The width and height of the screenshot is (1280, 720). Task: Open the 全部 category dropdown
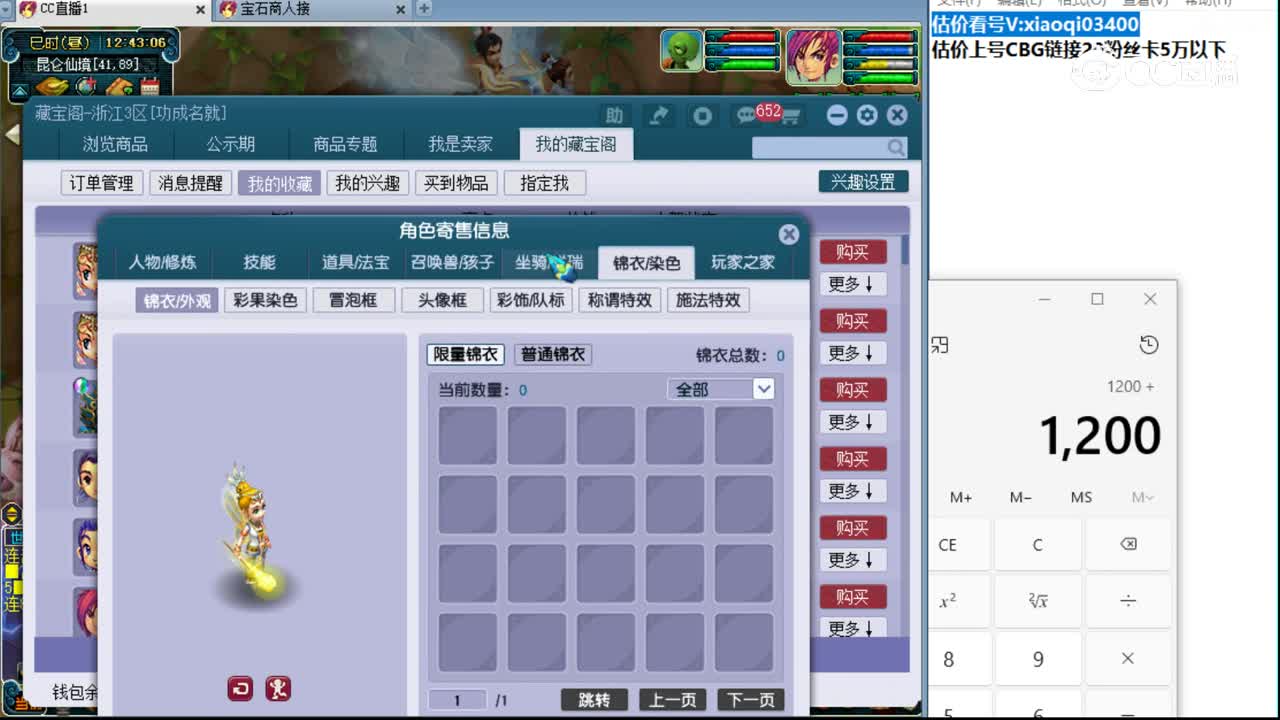click(x=721, y=388)
